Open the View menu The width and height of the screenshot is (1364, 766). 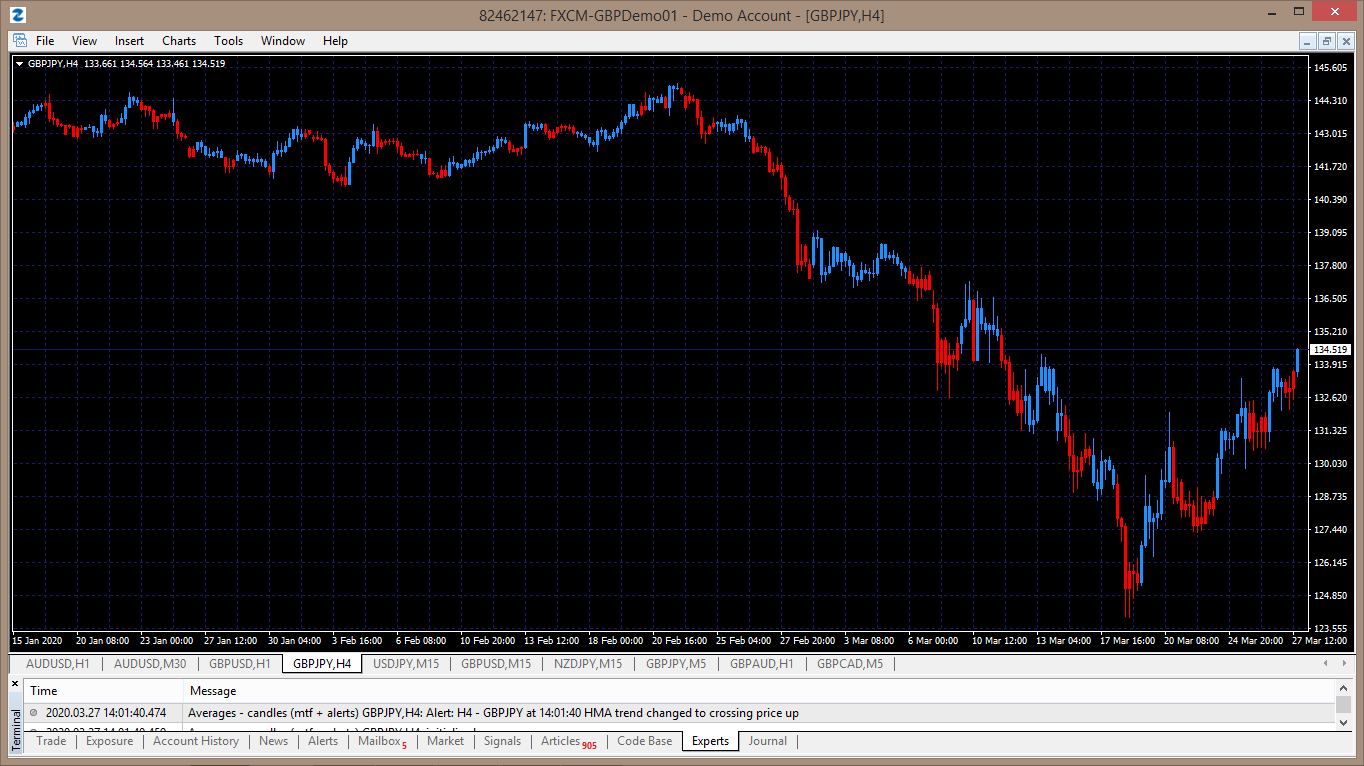point(85,41)
